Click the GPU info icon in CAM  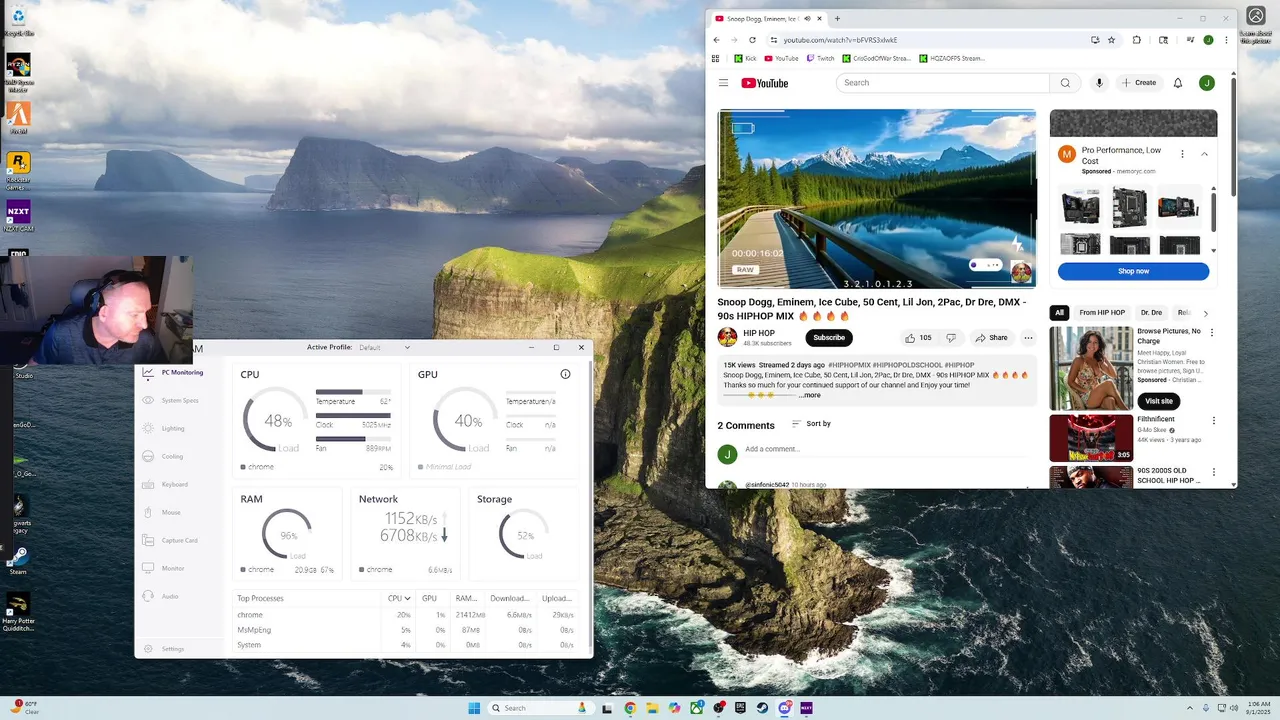point(565,374)
